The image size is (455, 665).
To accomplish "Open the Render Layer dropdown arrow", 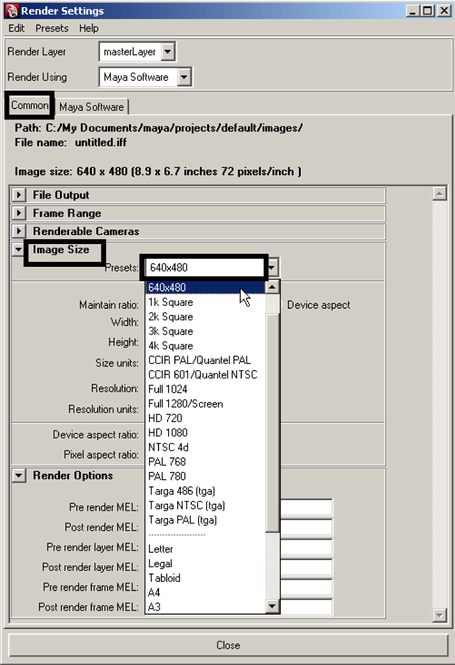I will coord(168,52).
